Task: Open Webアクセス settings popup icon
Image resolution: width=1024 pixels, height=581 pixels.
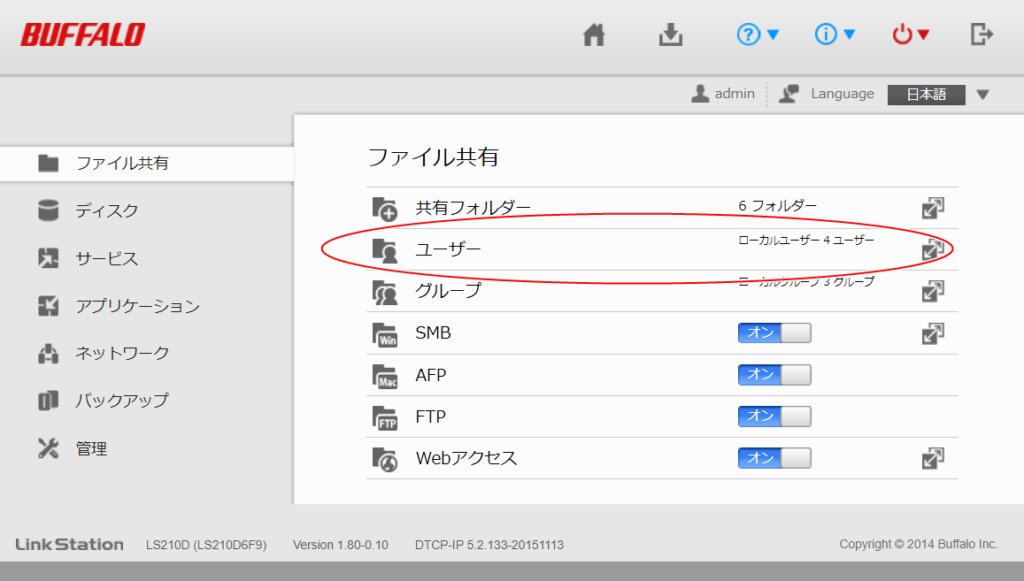Action: point(932,458)
